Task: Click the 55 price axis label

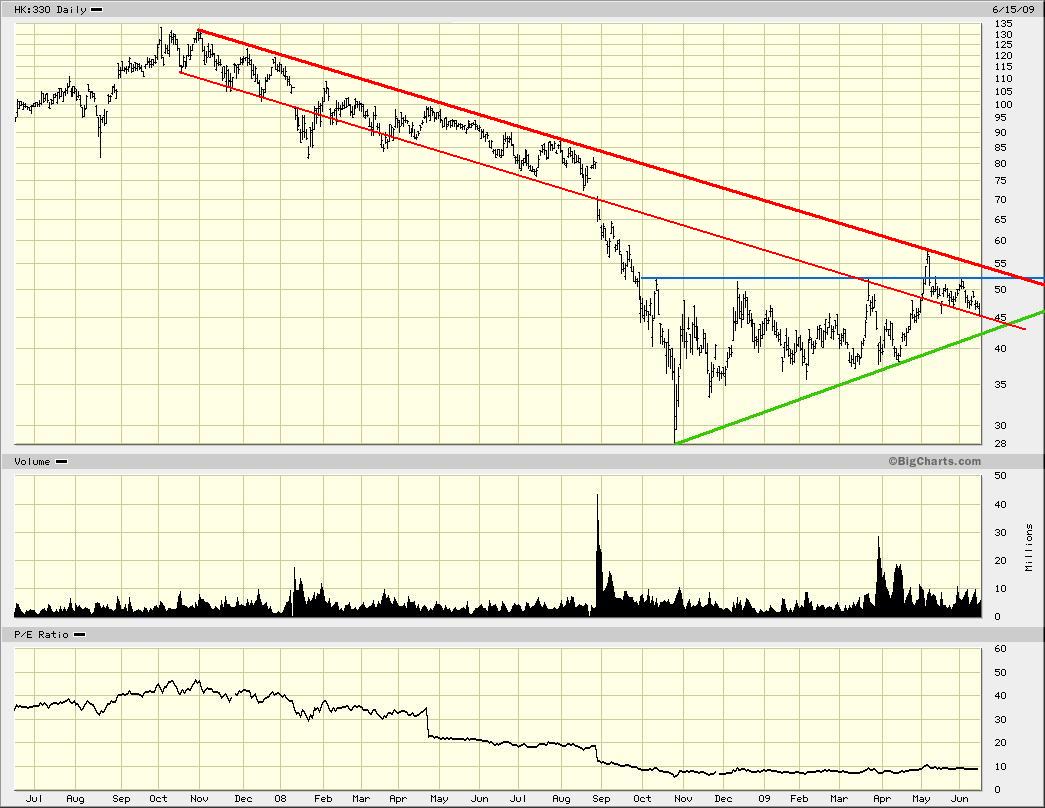Action: [1000, 264]
